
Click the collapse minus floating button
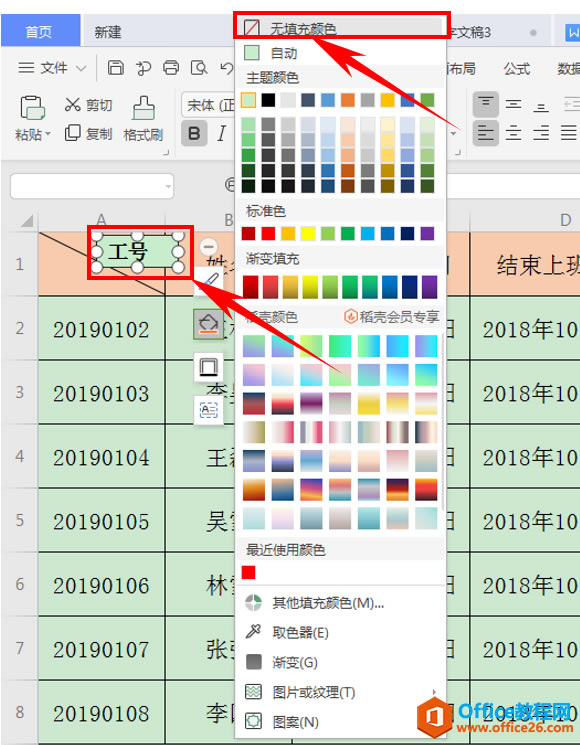point(209,247)
